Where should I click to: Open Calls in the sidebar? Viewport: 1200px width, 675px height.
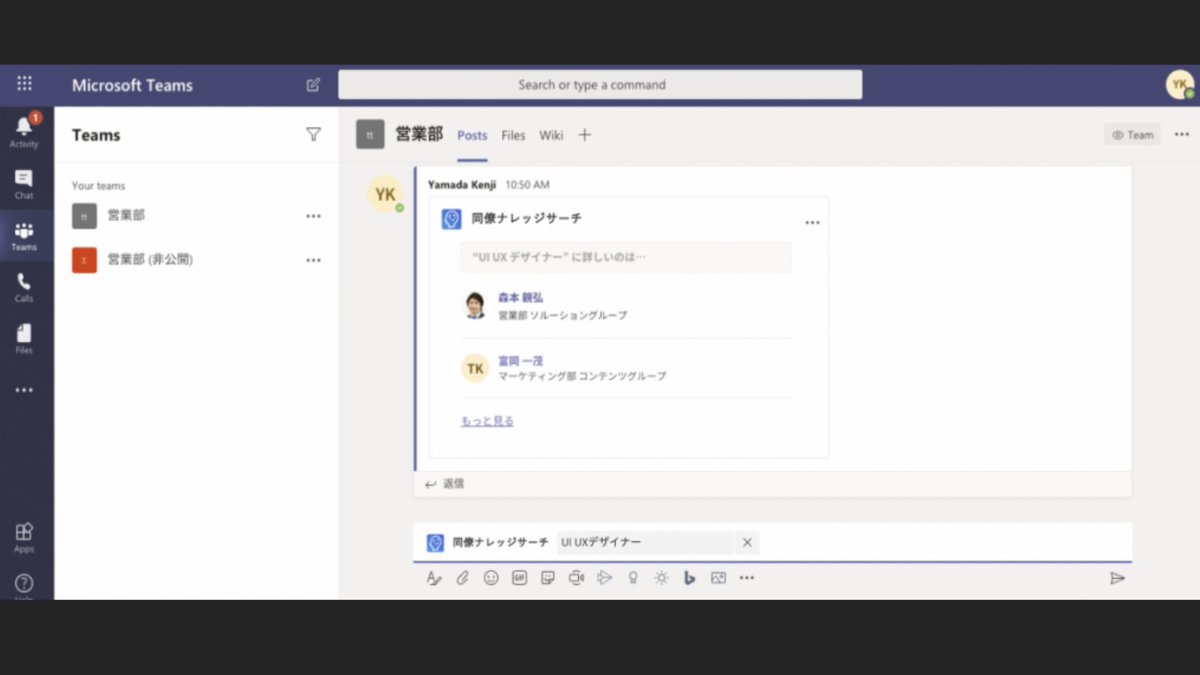(24, 287)
